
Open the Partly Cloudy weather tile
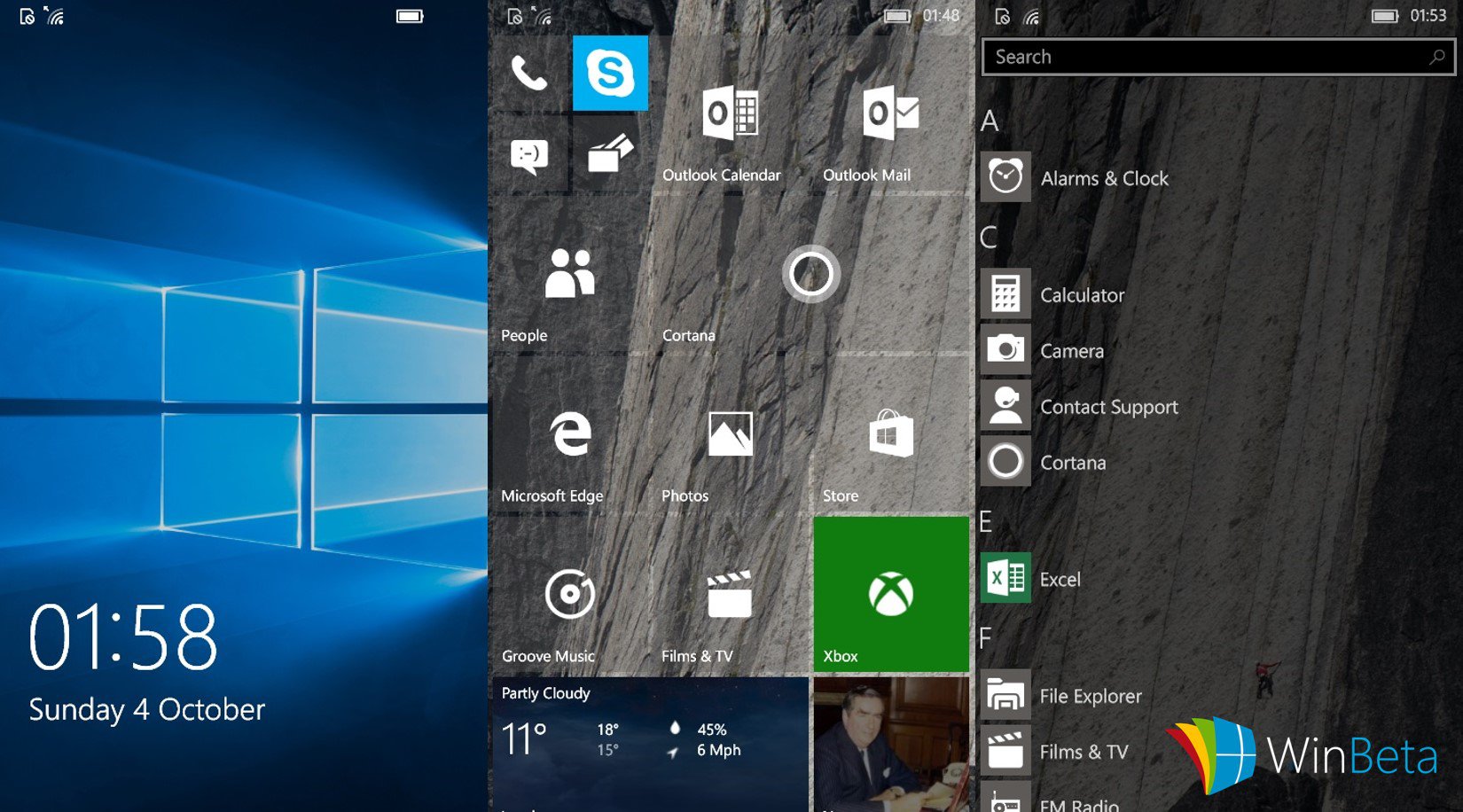650,745
